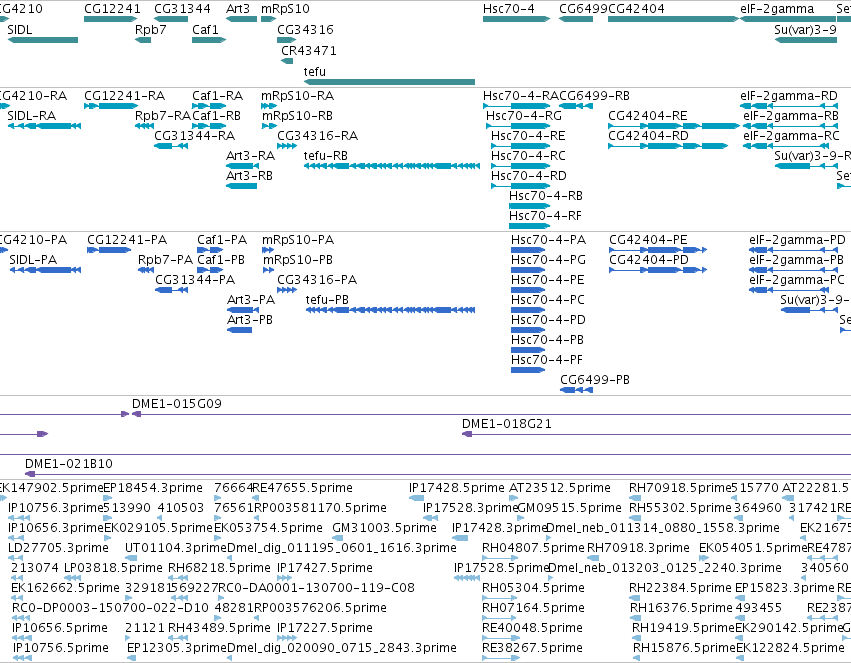Select protein Hsc70-4-PA
851x663 pixels.
[x=528, y=250]
